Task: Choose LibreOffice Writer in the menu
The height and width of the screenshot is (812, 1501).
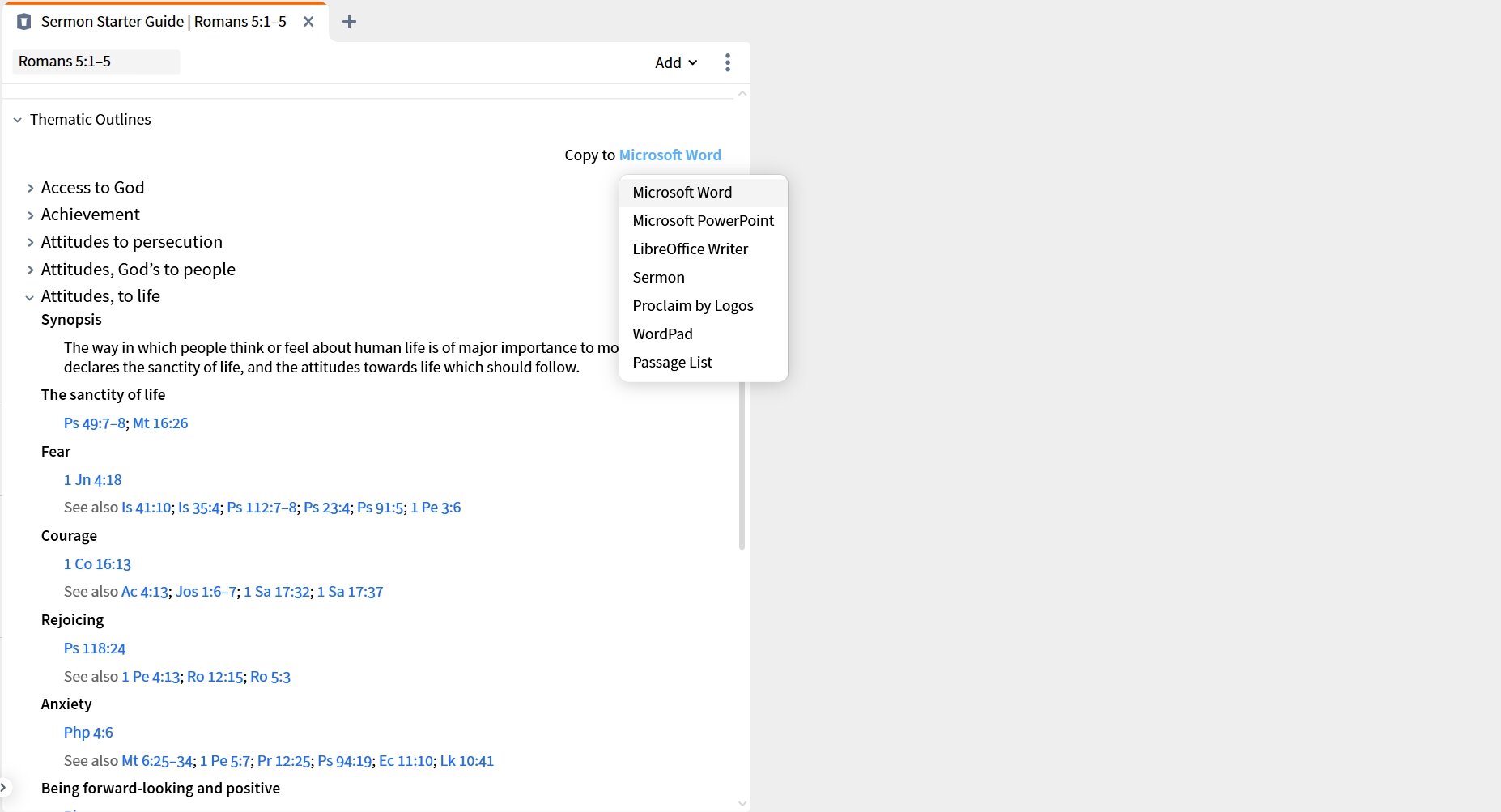Action: tap(690, 249)
